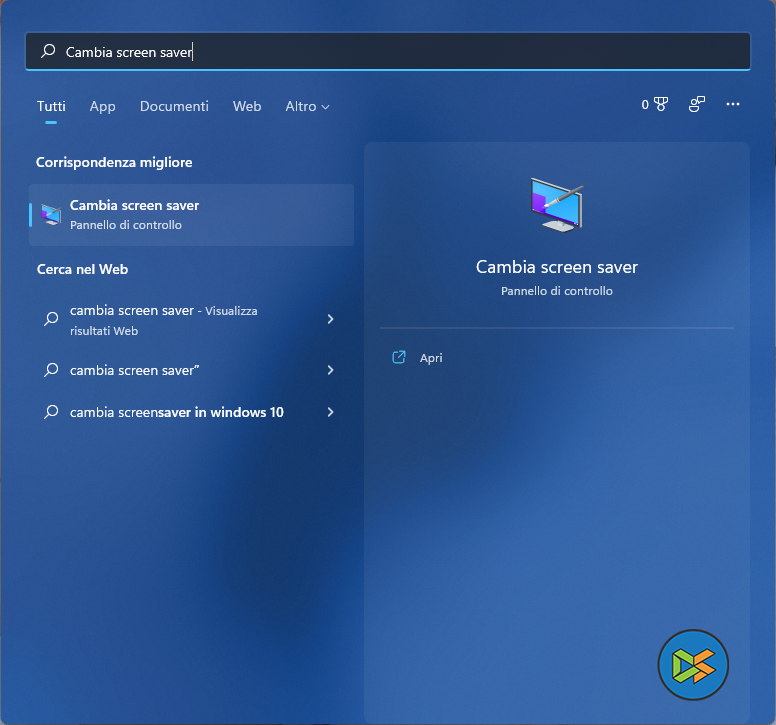Click 'Pannello di controllo' under preview title
The height and width of the screenshot is (725, 776).
pos(557,291)
